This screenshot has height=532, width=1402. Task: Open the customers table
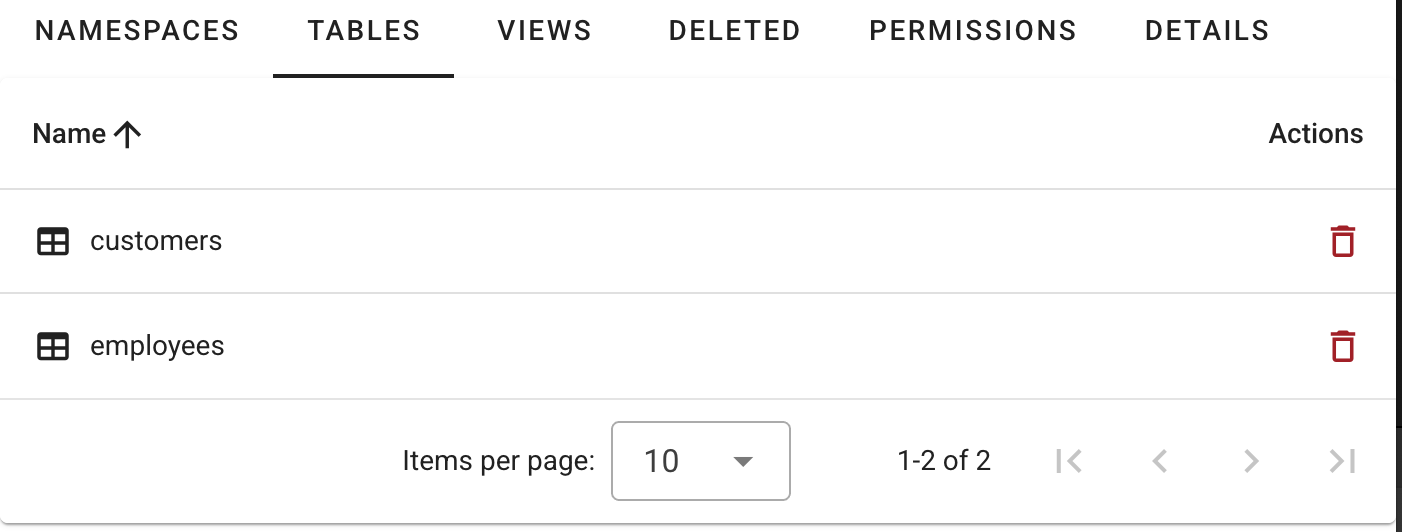click(156, 241)
